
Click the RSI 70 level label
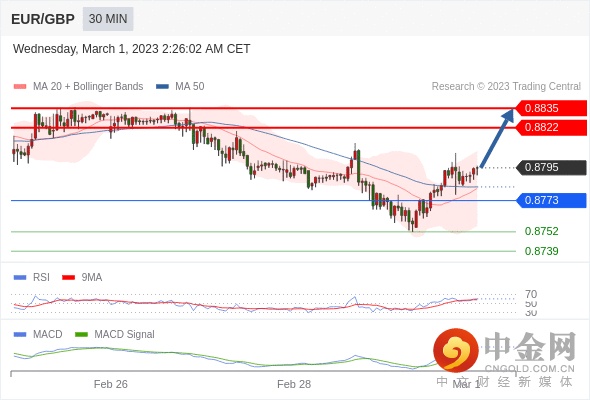[x=531, y=294]
